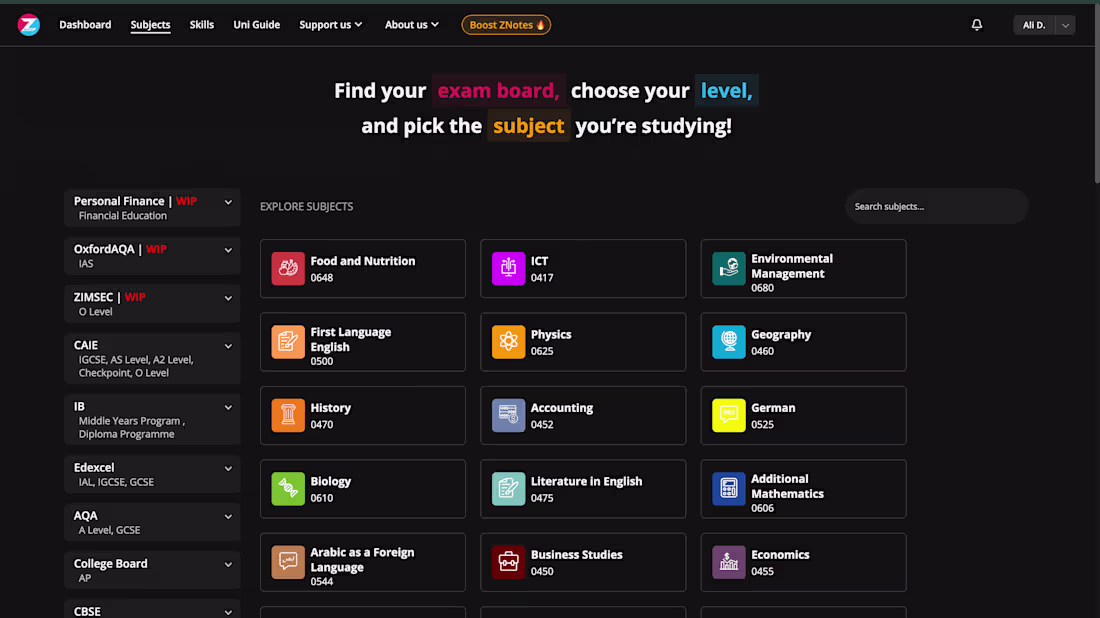
Task: Open Business Studies 0450 subject card
Action: tap(583, 562)
